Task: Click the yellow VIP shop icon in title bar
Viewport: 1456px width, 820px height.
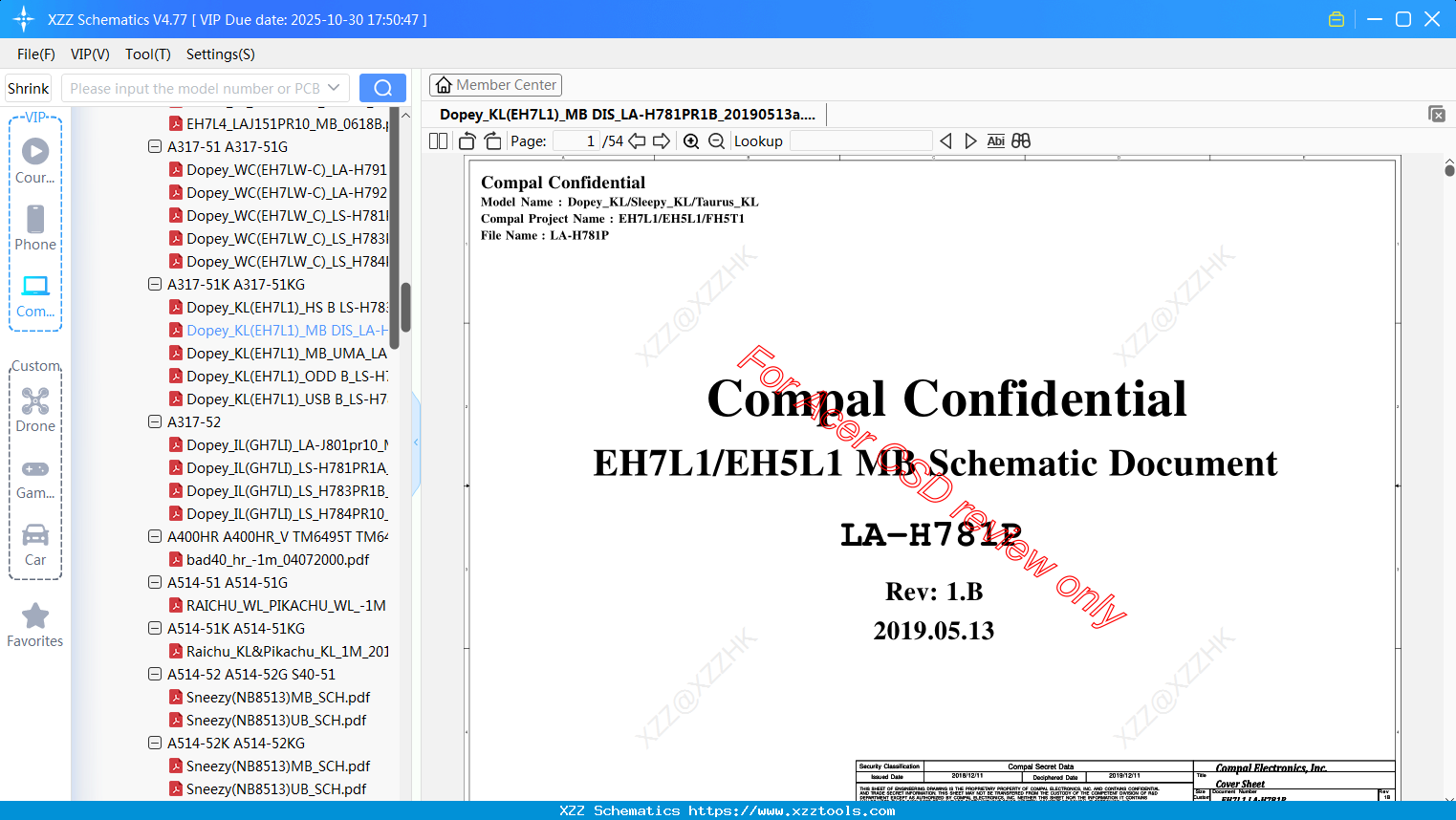Action: tap(1336, 19)
